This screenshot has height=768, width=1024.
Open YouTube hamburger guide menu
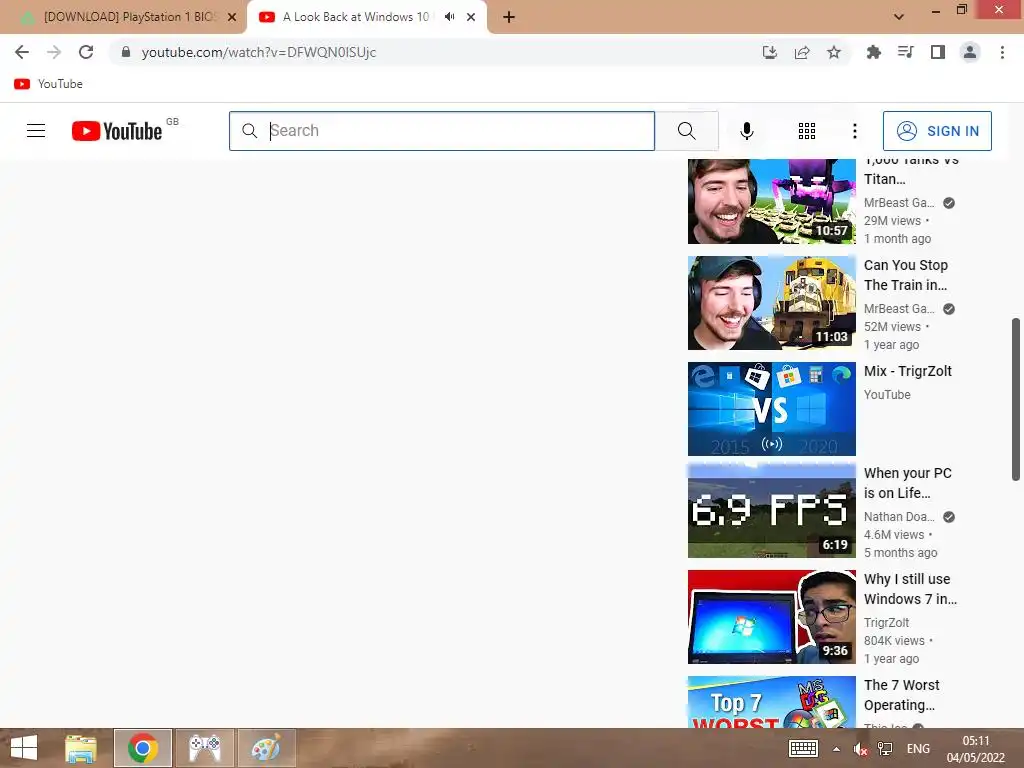pyautogui.click(x=36, y=131)
